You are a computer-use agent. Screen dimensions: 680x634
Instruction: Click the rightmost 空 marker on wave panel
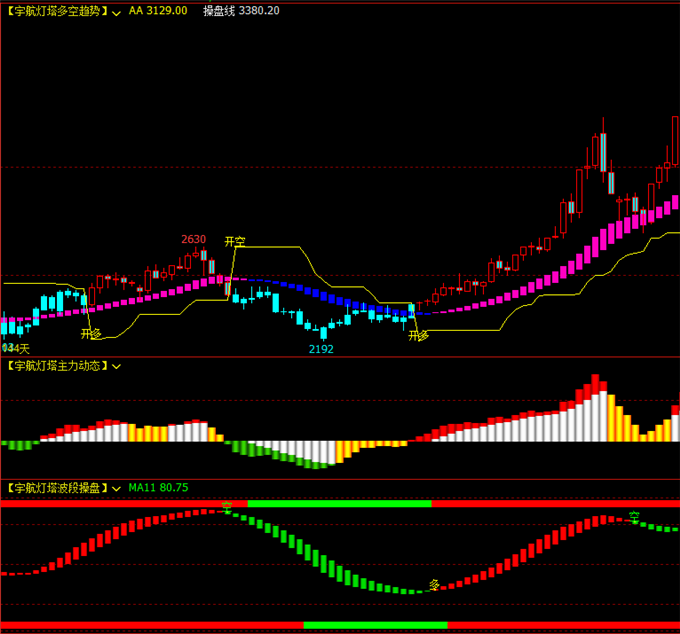click(x=634, y=516)
